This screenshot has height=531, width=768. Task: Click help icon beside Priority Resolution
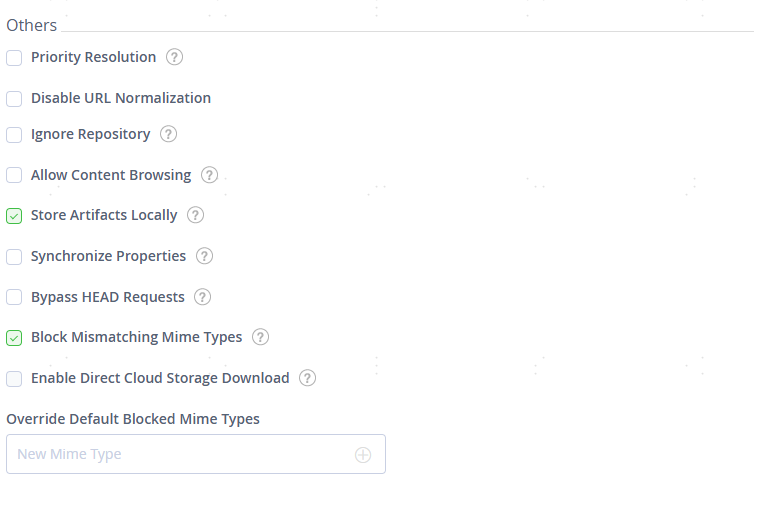(x=174, y=57)
